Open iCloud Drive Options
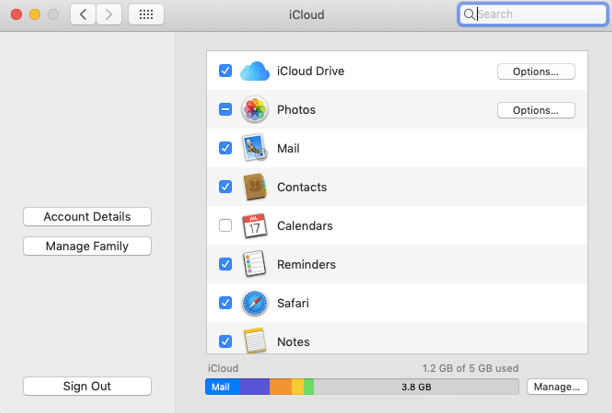The width and height of the screenshot is (612, 413). pos(535,71)
